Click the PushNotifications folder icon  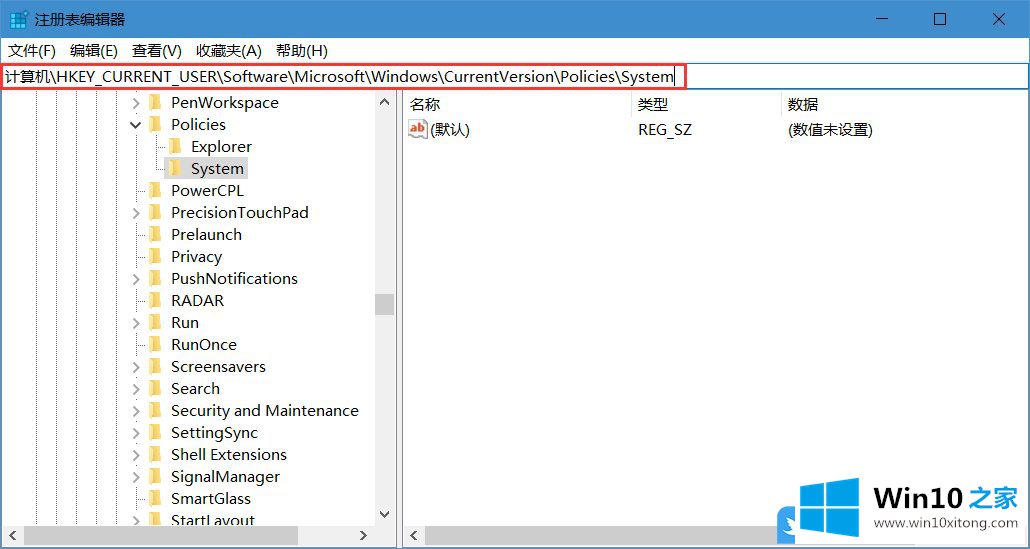click(x=155, y=278)
